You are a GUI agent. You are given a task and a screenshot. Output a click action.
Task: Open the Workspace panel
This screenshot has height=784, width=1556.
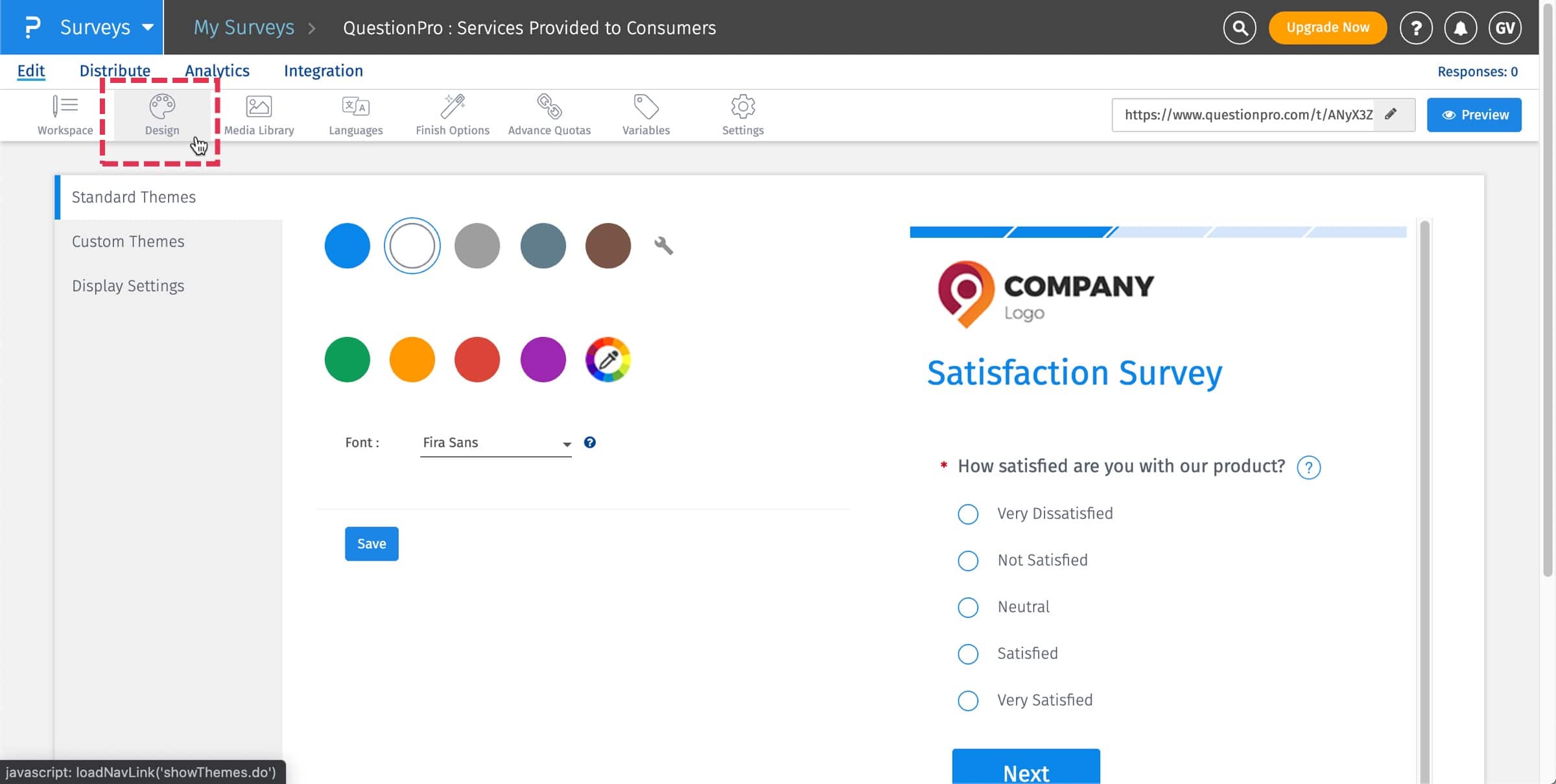65,115
